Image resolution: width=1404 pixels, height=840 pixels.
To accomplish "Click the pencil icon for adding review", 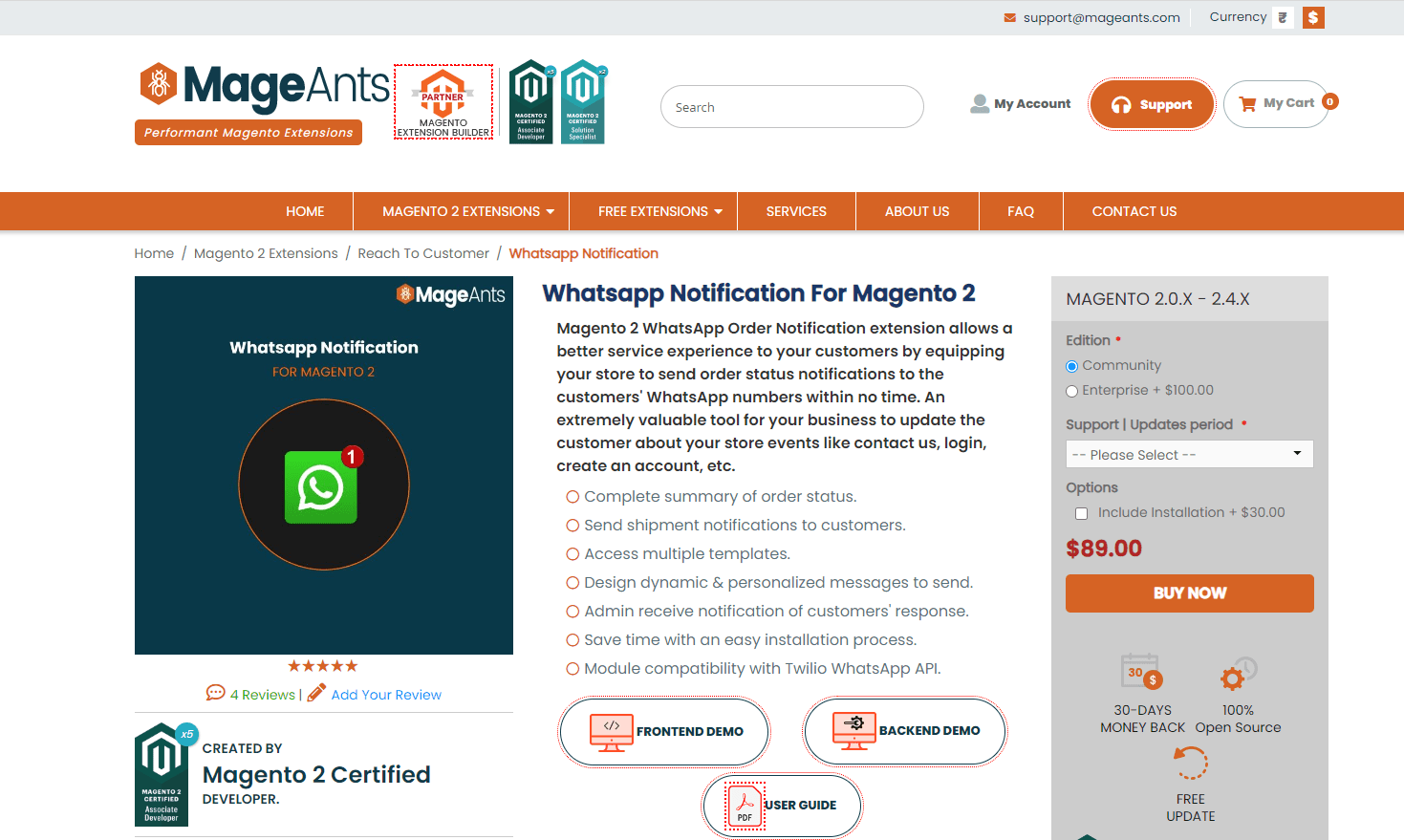I will point(316,692).
